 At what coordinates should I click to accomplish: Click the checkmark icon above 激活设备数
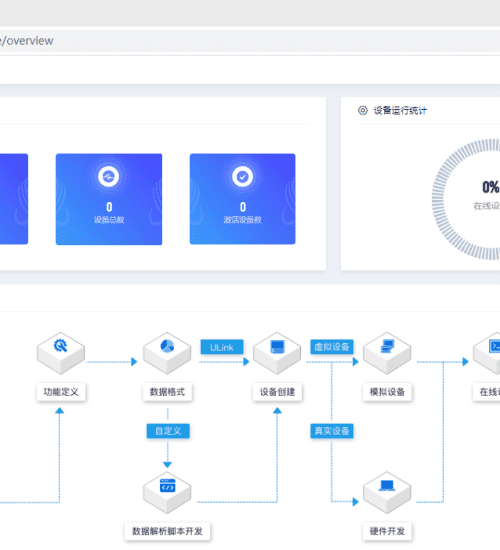(242, 176)
